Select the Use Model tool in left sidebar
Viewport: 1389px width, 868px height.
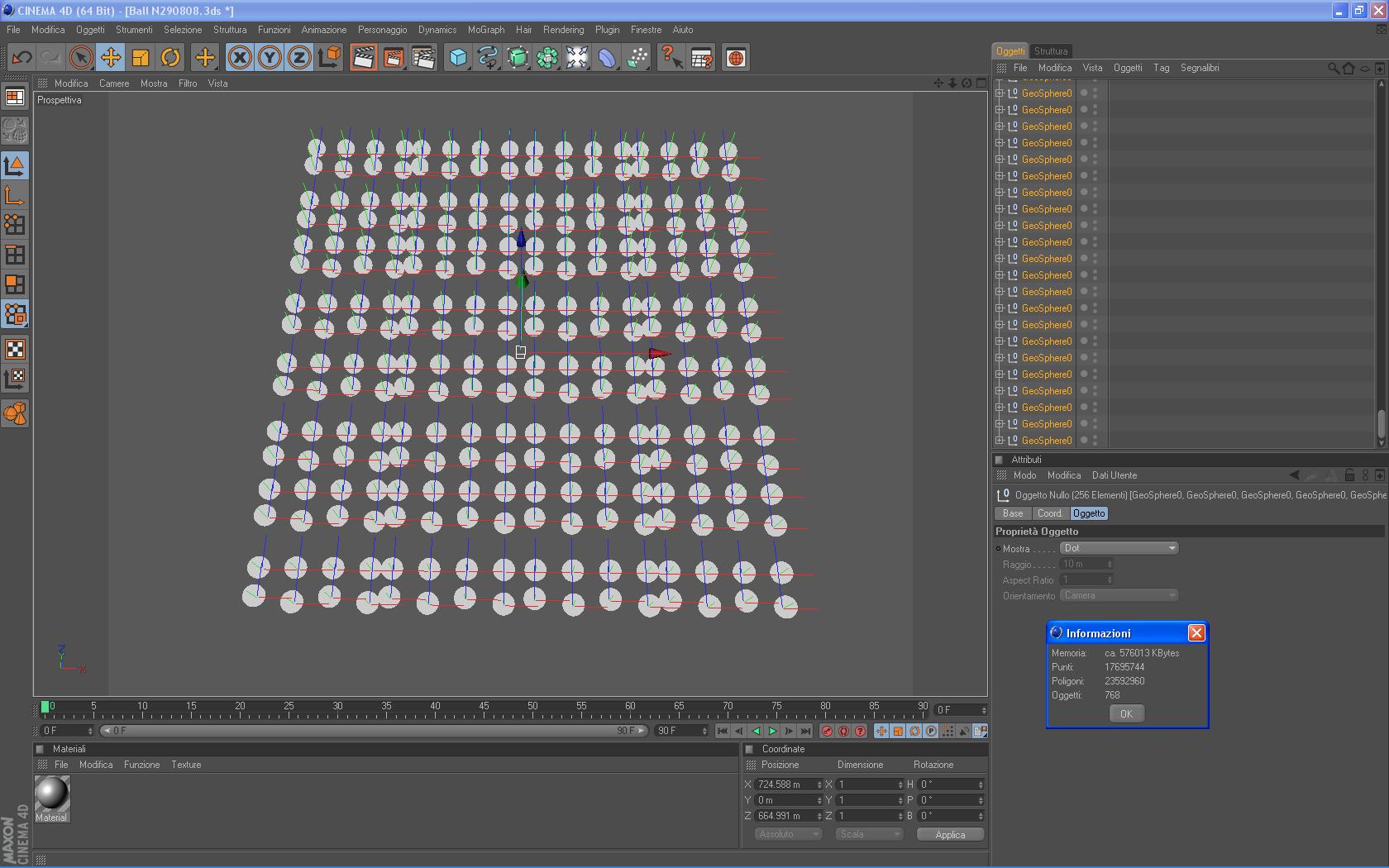[15, 165]
